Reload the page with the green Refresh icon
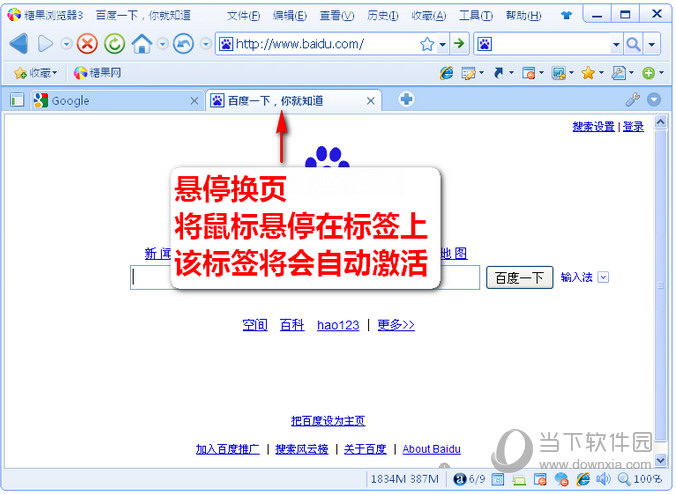This screenshot has height=494, width=676. coord(114,44)
